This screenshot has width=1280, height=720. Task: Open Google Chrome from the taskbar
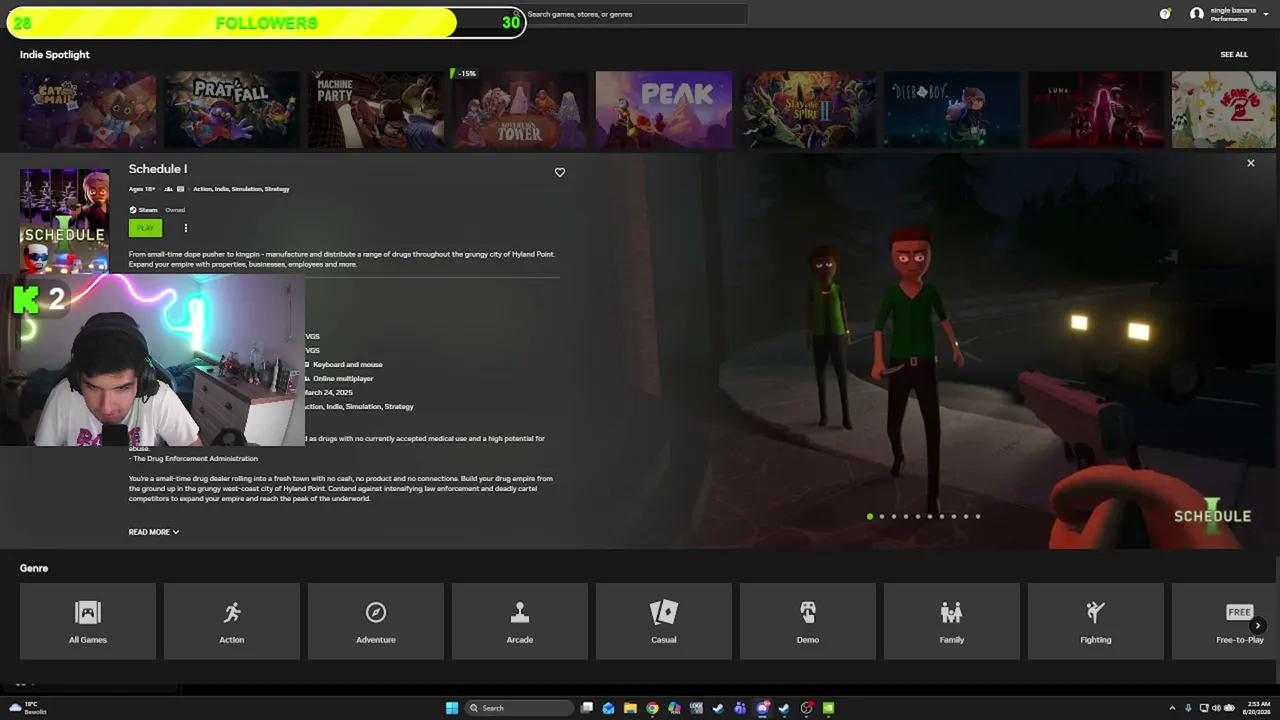pyautogui.click(x=652, y=708)
